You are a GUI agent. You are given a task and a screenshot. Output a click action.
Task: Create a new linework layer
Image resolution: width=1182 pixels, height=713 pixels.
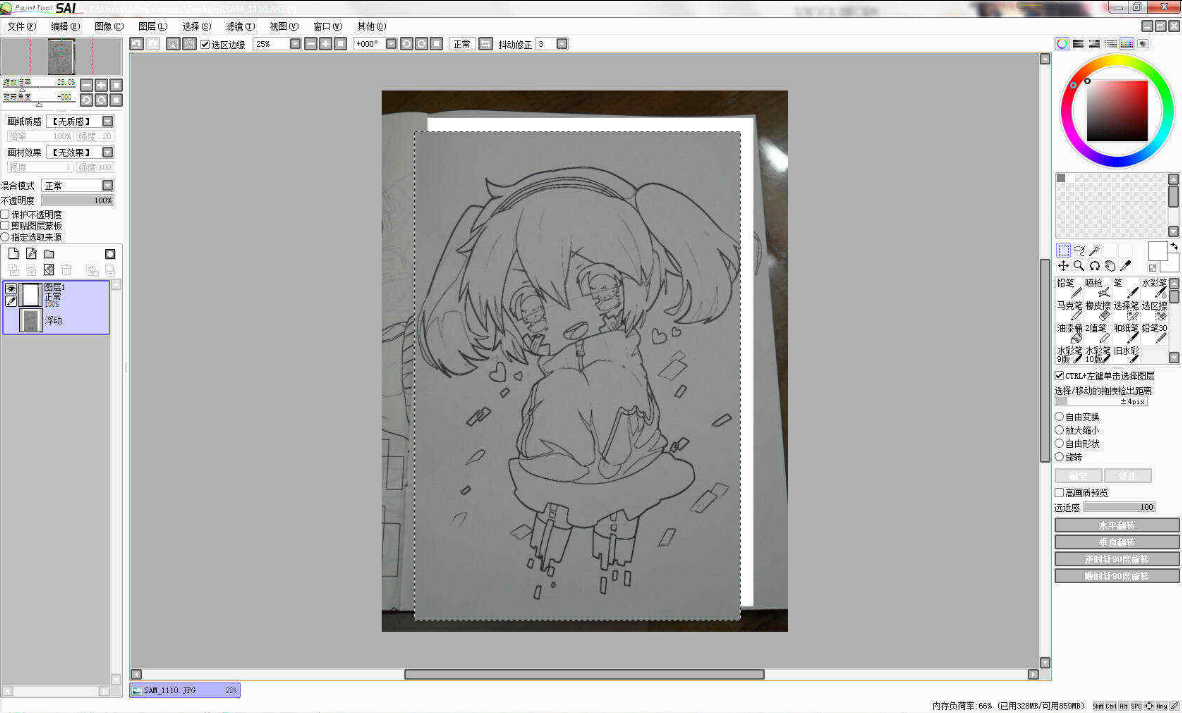31,254
